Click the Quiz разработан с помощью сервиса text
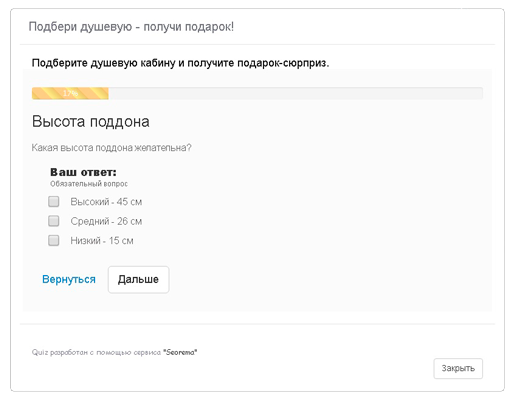This screenshot has height=400, width=510. click(97, 352)
